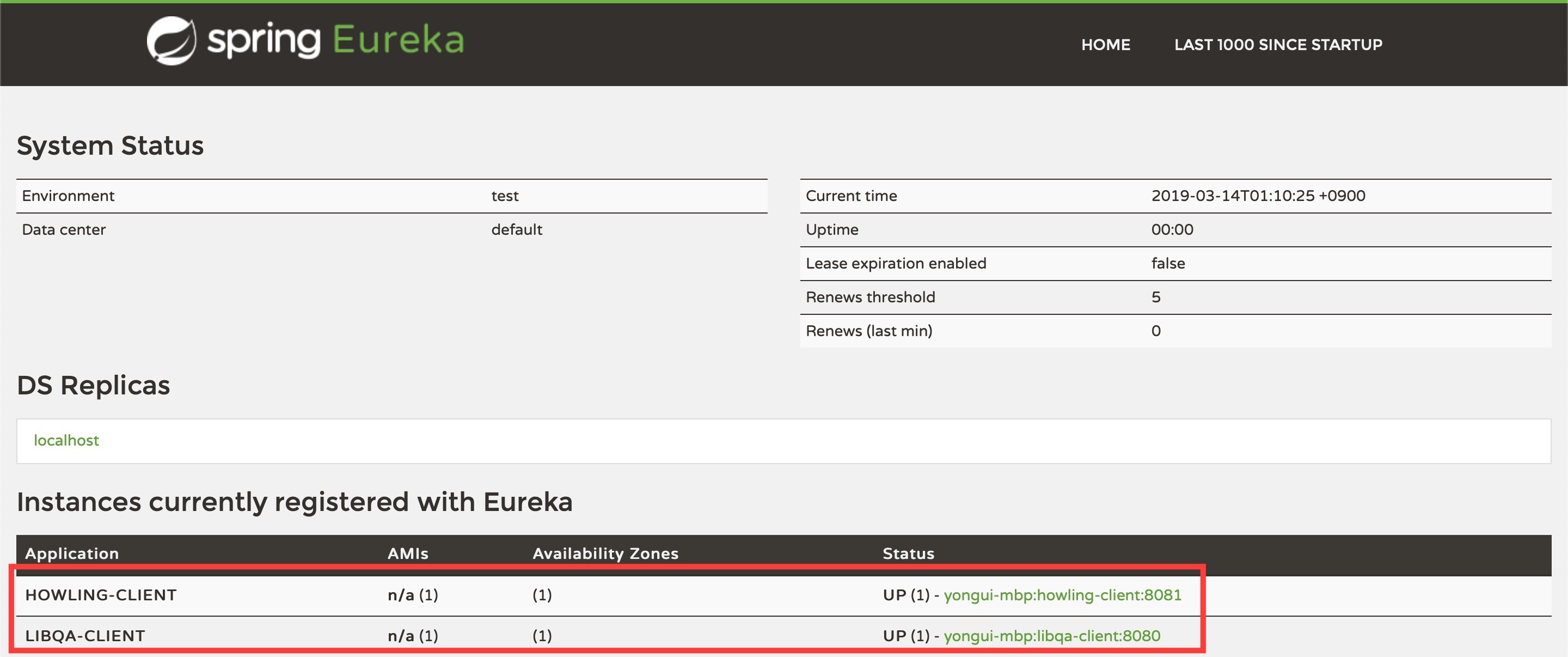Screen dimensions: 1568x657
Task: Open yongui-mbp:libqa-client:8080 instance link
Action: coord(1052,636)
